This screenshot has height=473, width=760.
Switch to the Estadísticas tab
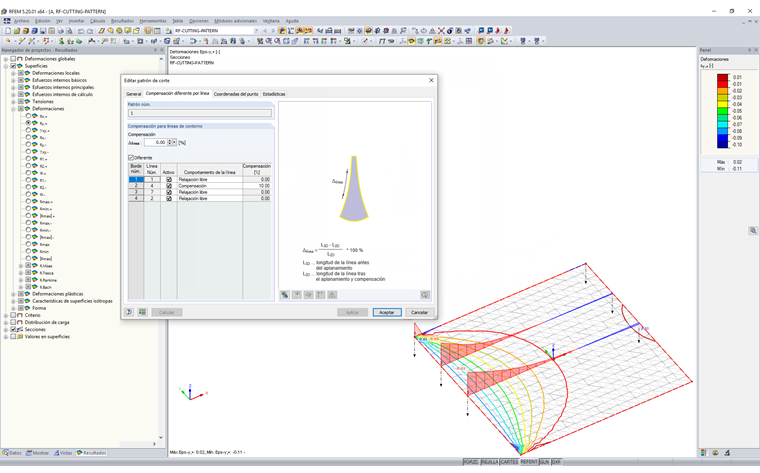274,94
